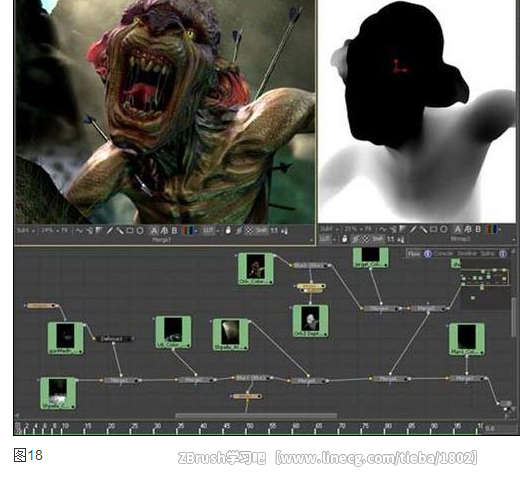This screenshot has width=520, height=477.
Task: Select the ellipse mask tool in right viewer
Action: pos(443,229)
